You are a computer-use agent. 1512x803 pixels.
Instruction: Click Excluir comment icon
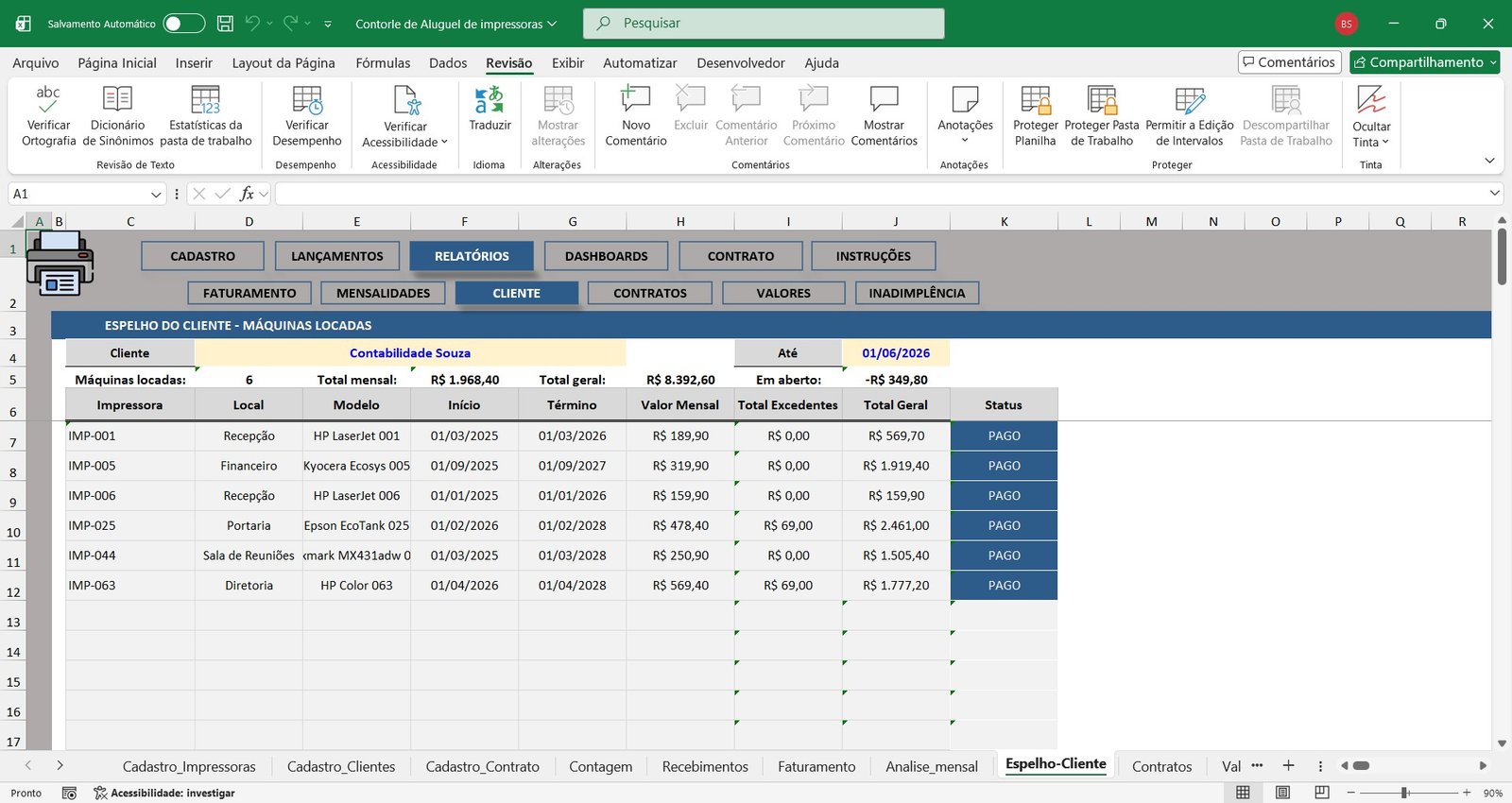tap(691, 100)
